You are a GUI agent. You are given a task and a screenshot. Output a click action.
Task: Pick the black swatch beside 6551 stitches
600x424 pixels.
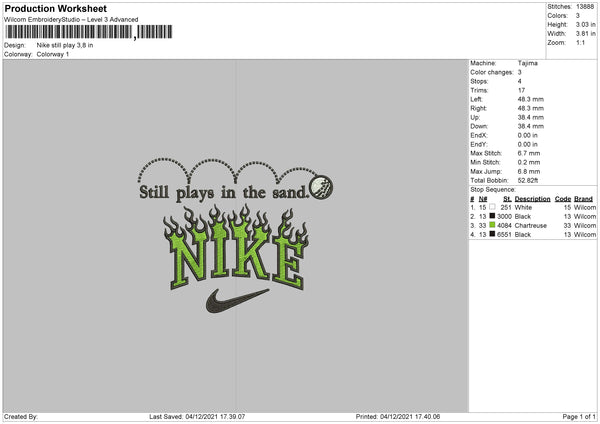click(x=492, y=234)
